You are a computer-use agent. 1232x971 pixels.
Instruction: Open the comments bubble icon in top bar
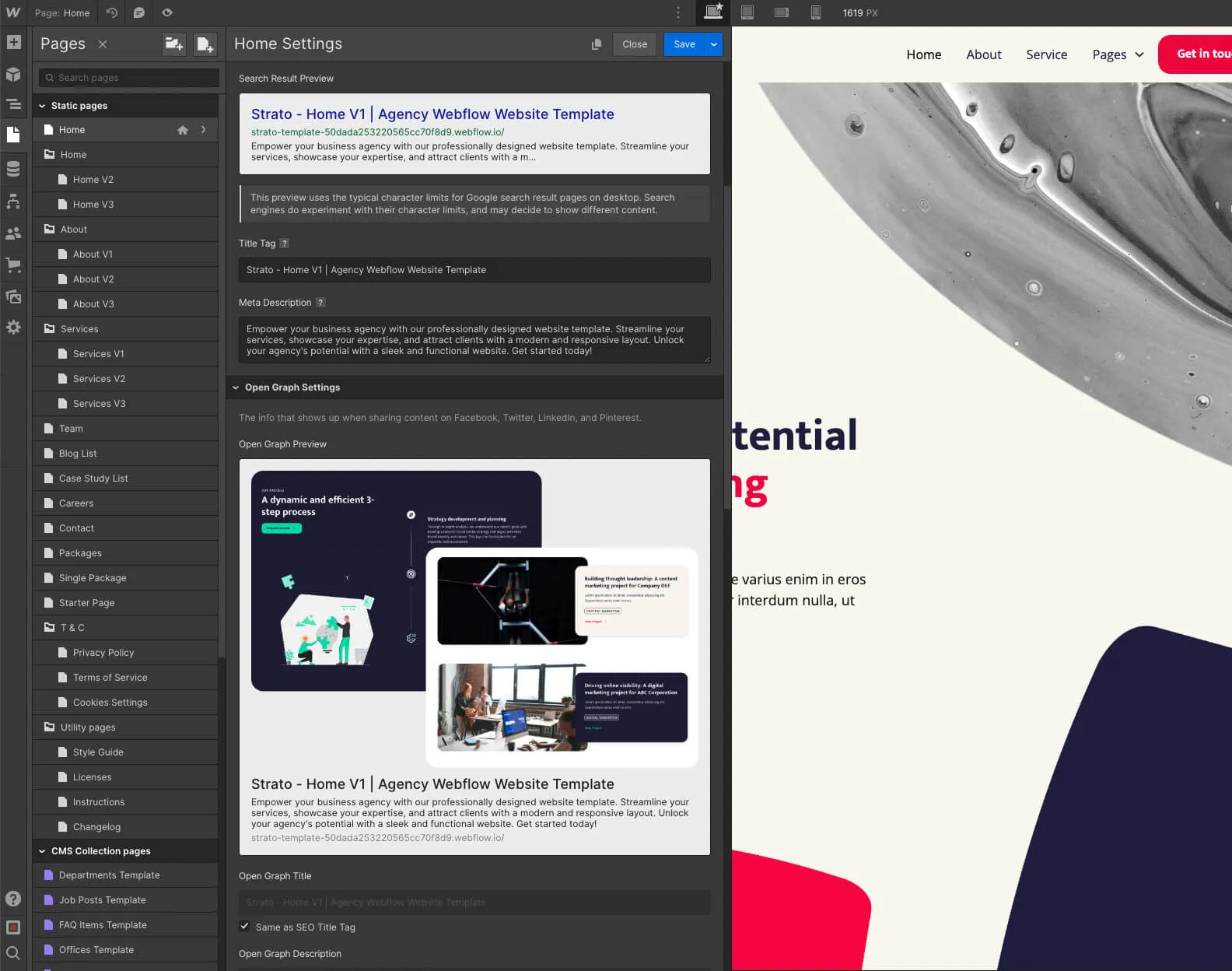coord(139,12)
